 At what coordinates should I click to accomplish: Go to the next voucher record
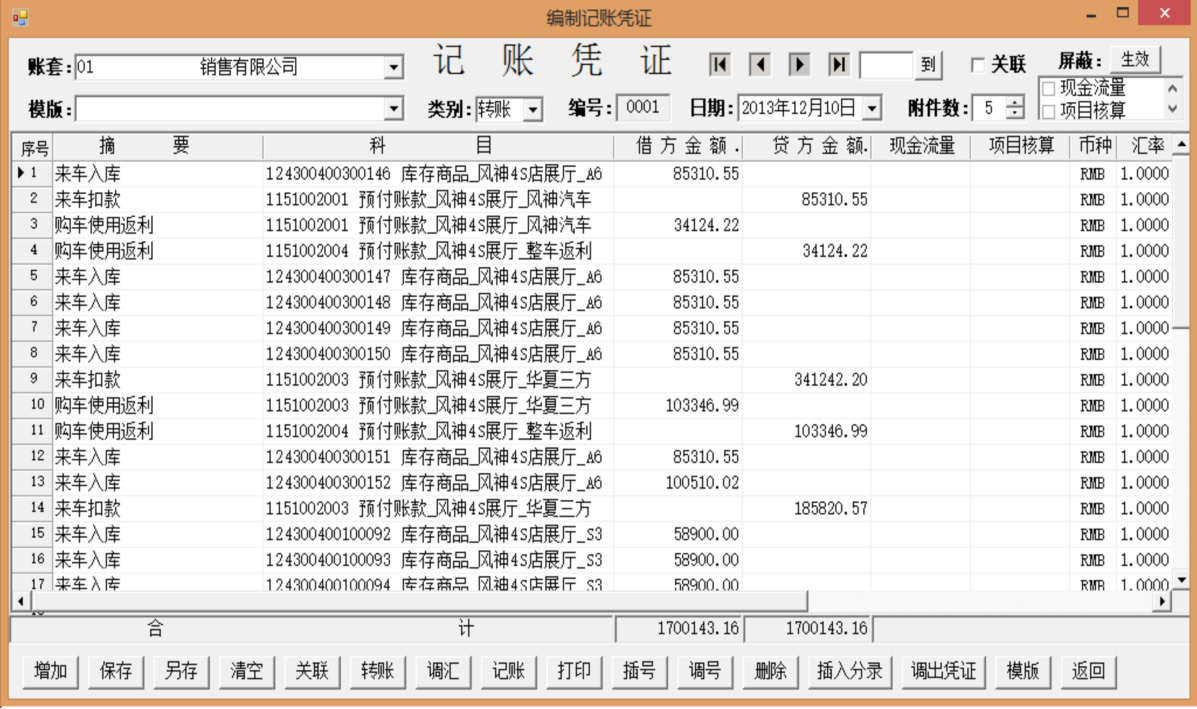(799, 65)
